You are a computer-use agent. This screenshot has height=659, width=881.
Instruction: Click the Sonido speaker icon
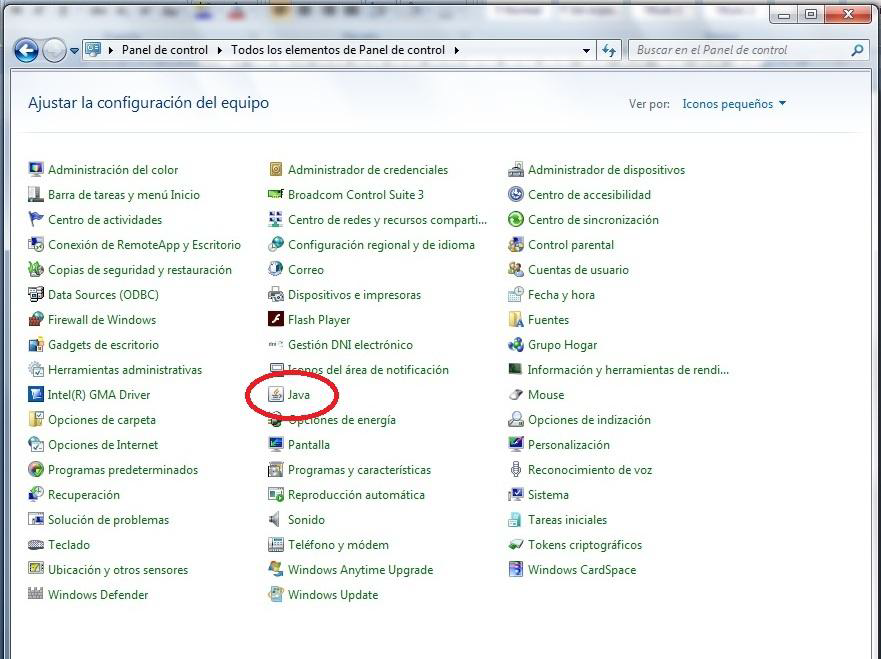275,519
